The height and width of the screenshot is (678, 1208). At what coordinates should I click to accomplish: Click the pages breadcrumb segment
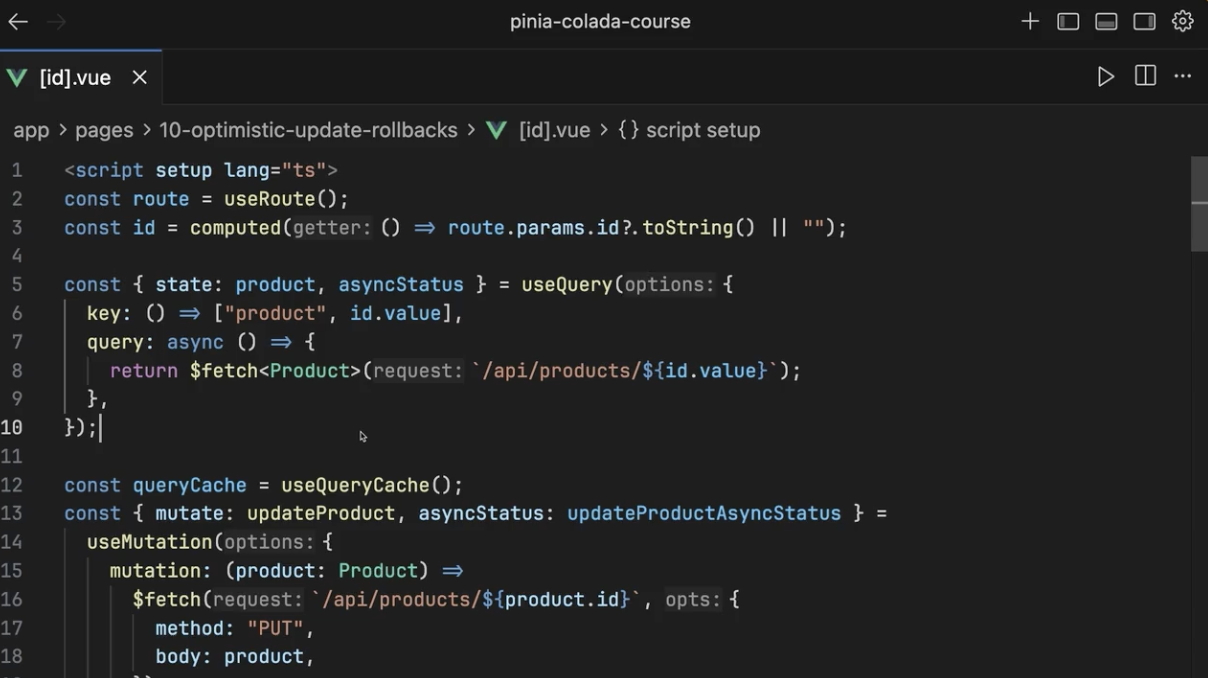click(104, 130)
